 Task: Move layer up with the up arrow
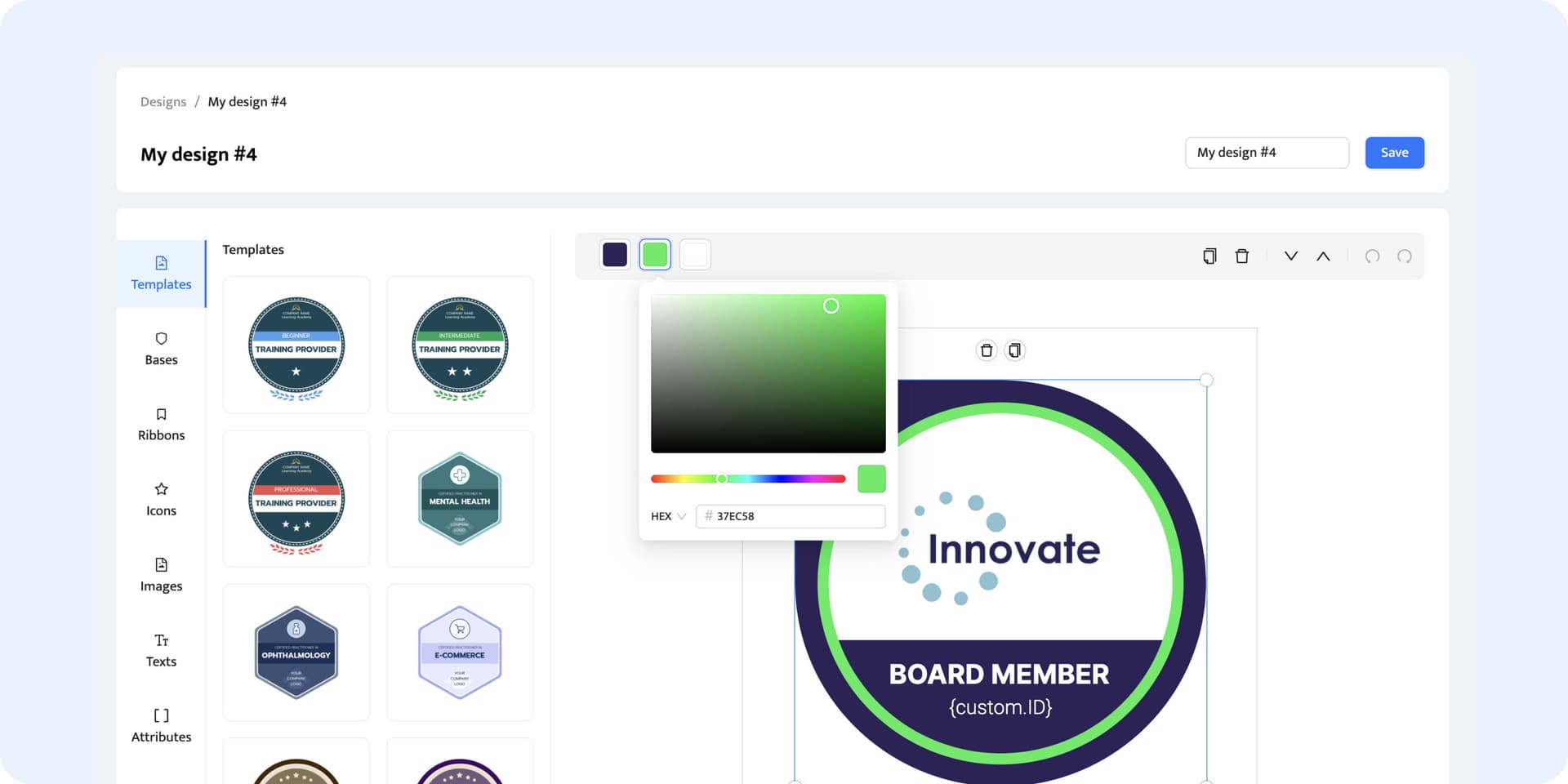1323,256
